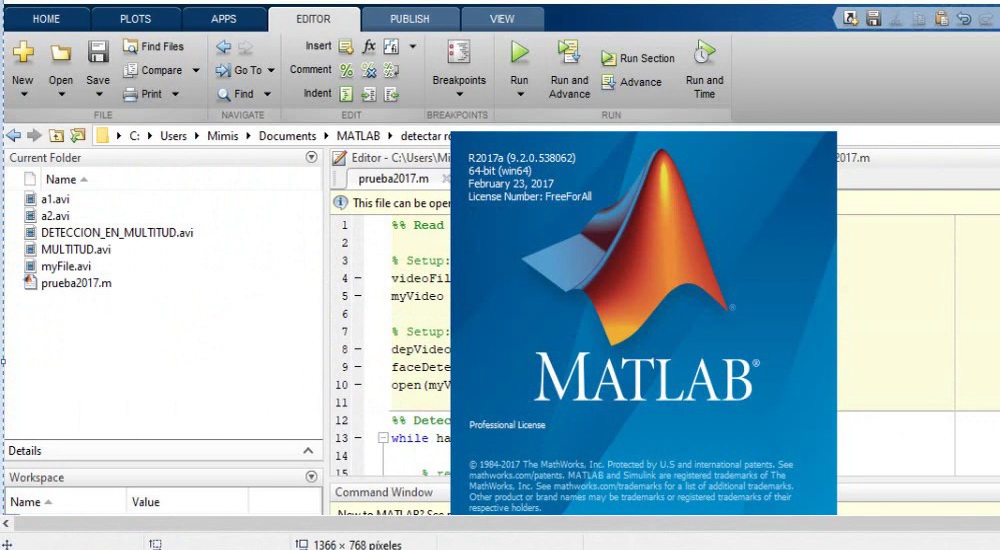Click the Compare button
The width and height of the screenshot is (1000, 550).
[x=153, y=70]
